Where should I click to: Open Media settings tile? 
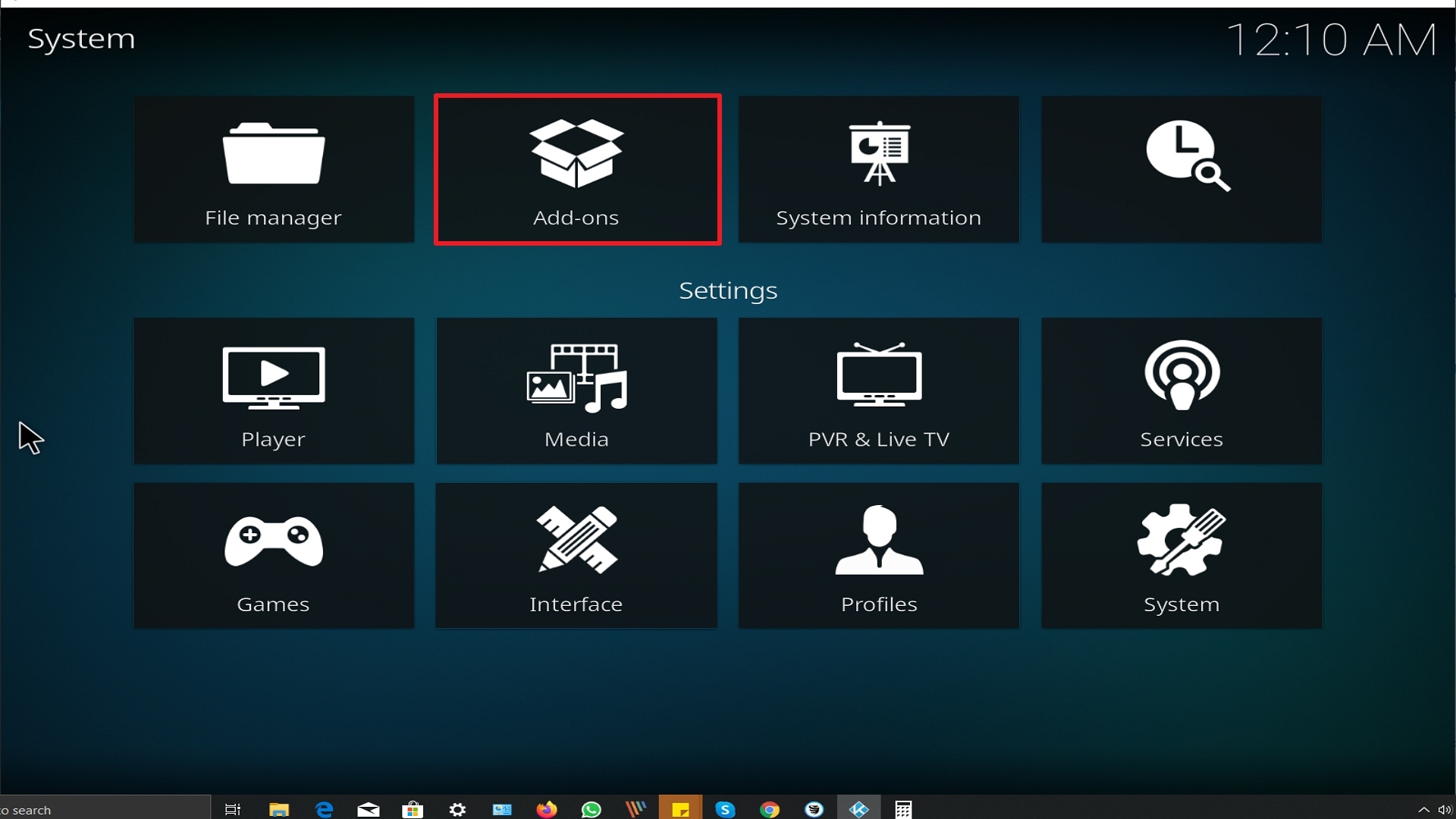(576, 391)
